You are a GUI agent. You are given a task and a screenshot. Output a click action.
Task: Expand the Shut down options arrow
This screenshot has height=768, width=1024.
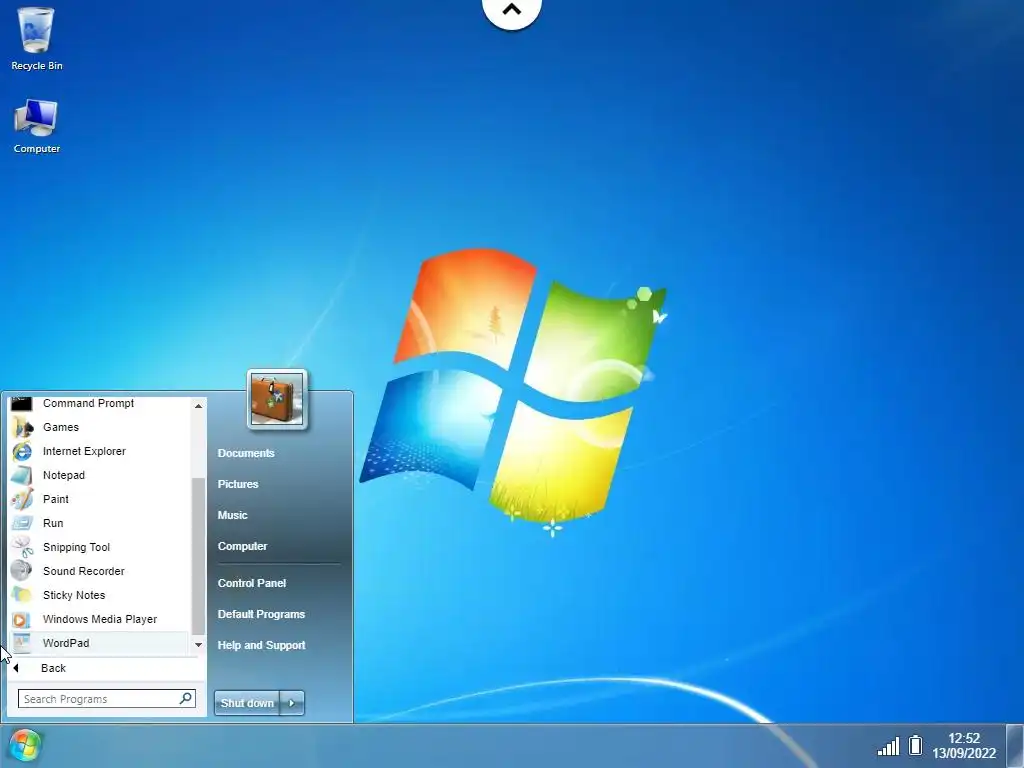click(292, 703)
